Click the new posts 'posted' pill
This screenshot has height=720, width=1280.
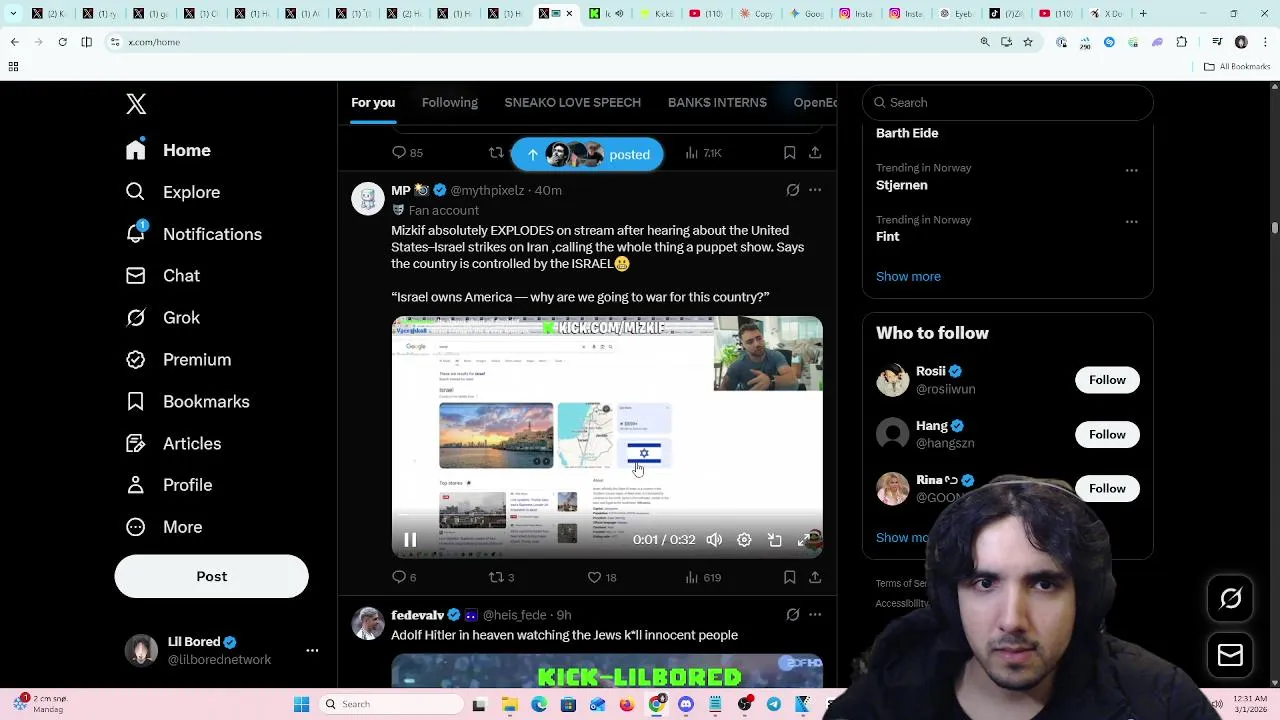[x=587, y=154]
